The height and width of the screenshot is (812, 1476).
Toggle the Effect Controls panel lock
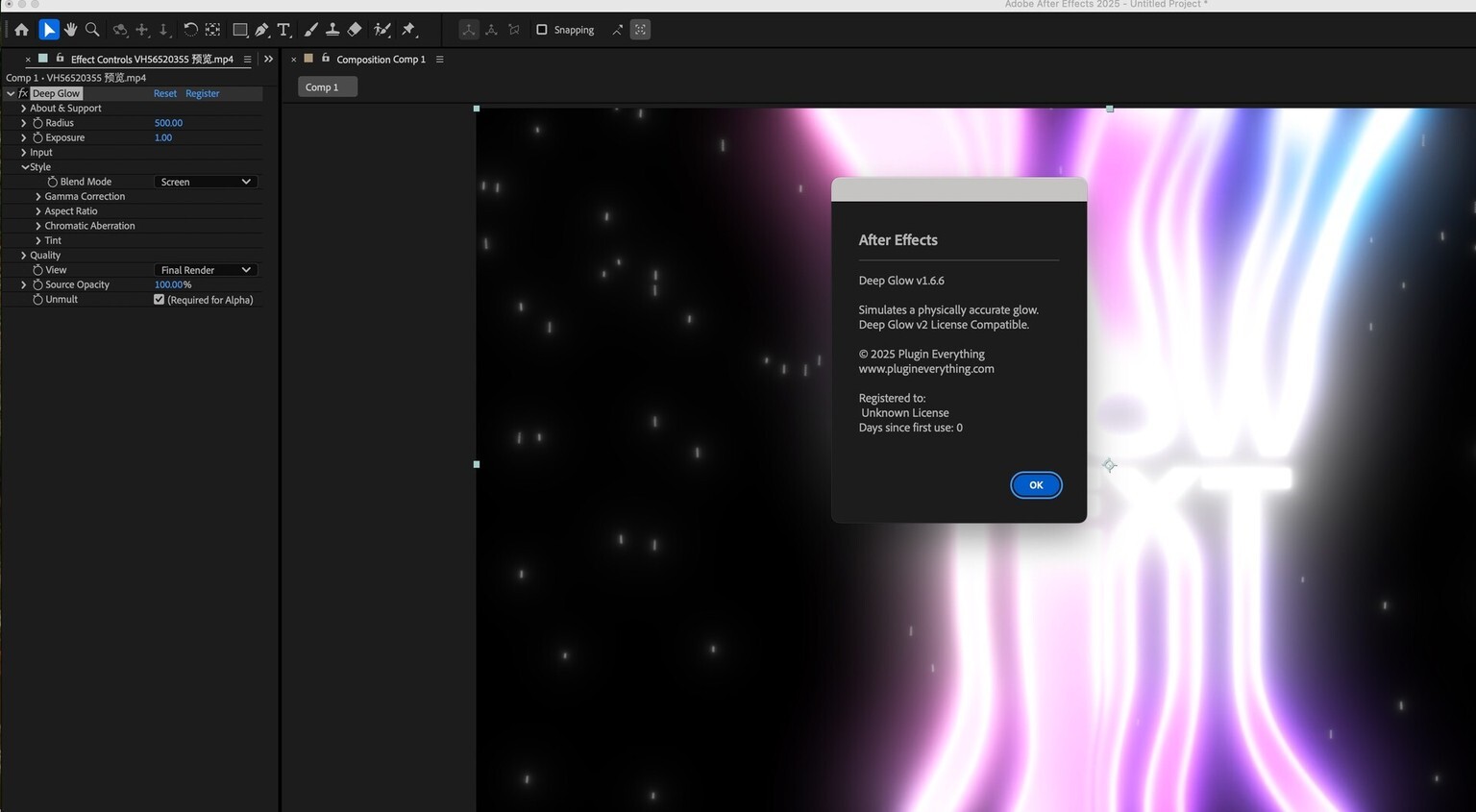click(60, 58)
